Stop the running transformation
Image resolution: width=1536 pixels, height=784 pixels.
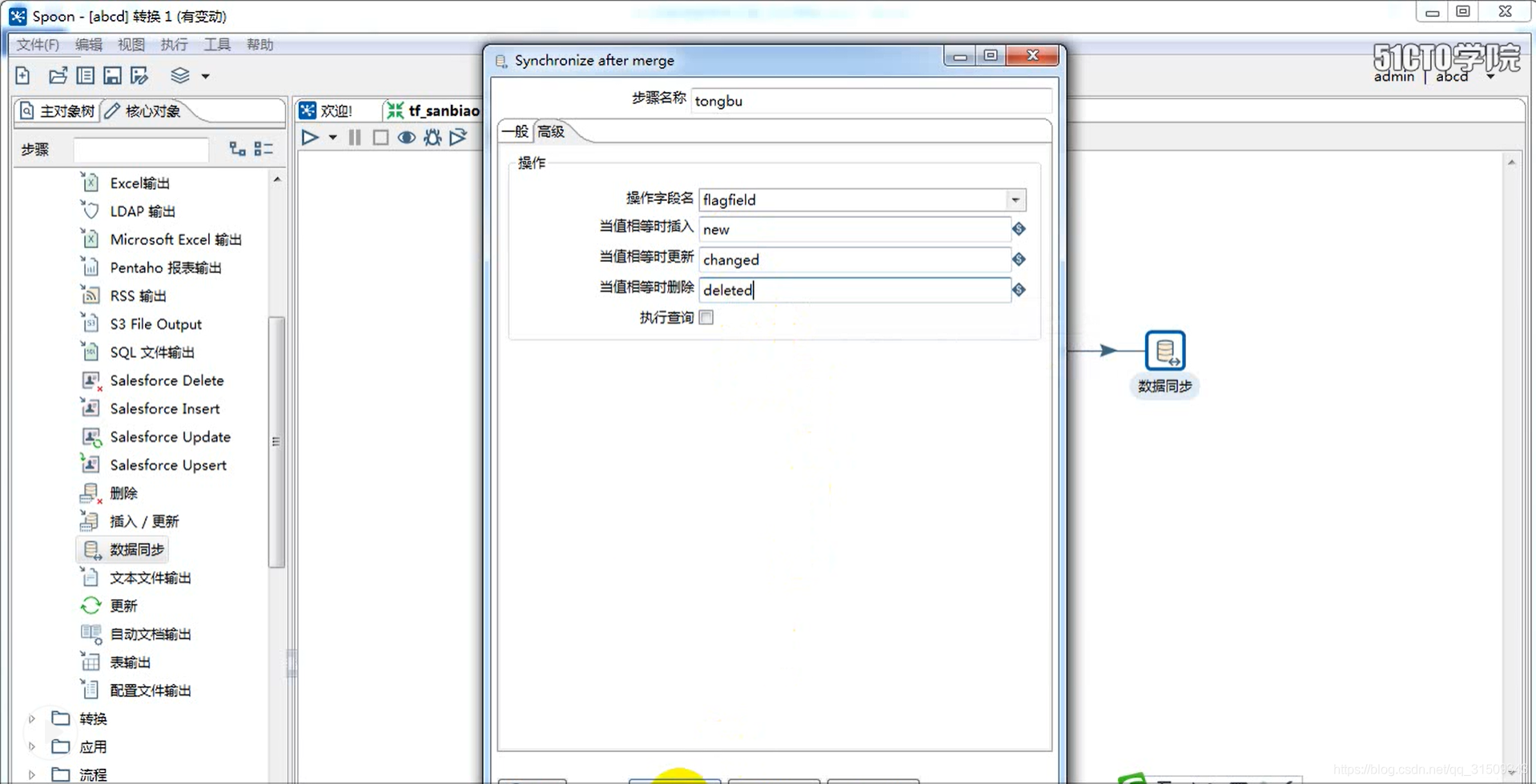(x=380, y=138)
